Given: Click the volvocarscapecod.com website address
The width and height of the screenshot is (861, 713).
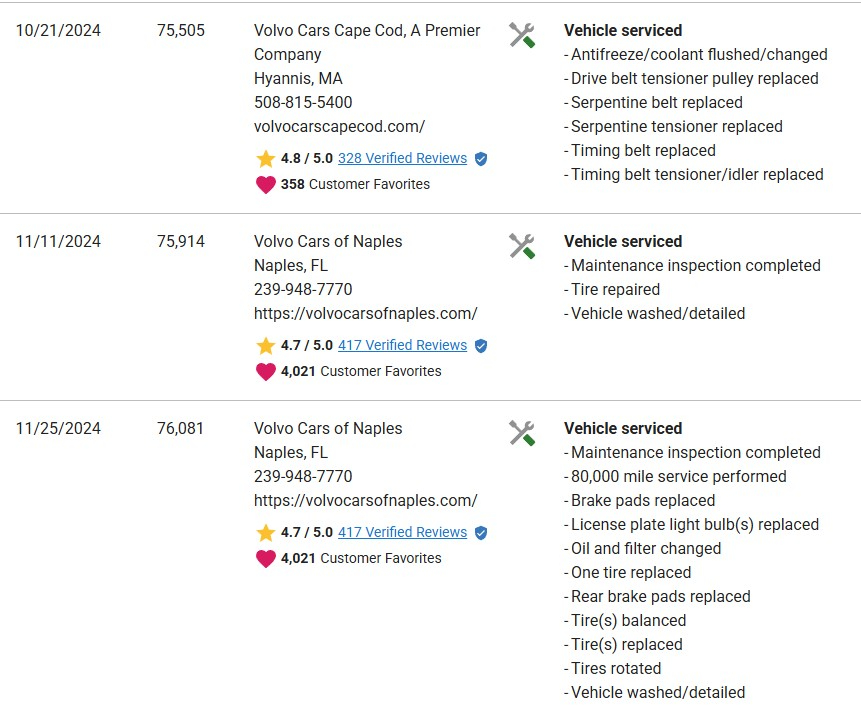Looking at the screenshot, I should click(339, 126).
